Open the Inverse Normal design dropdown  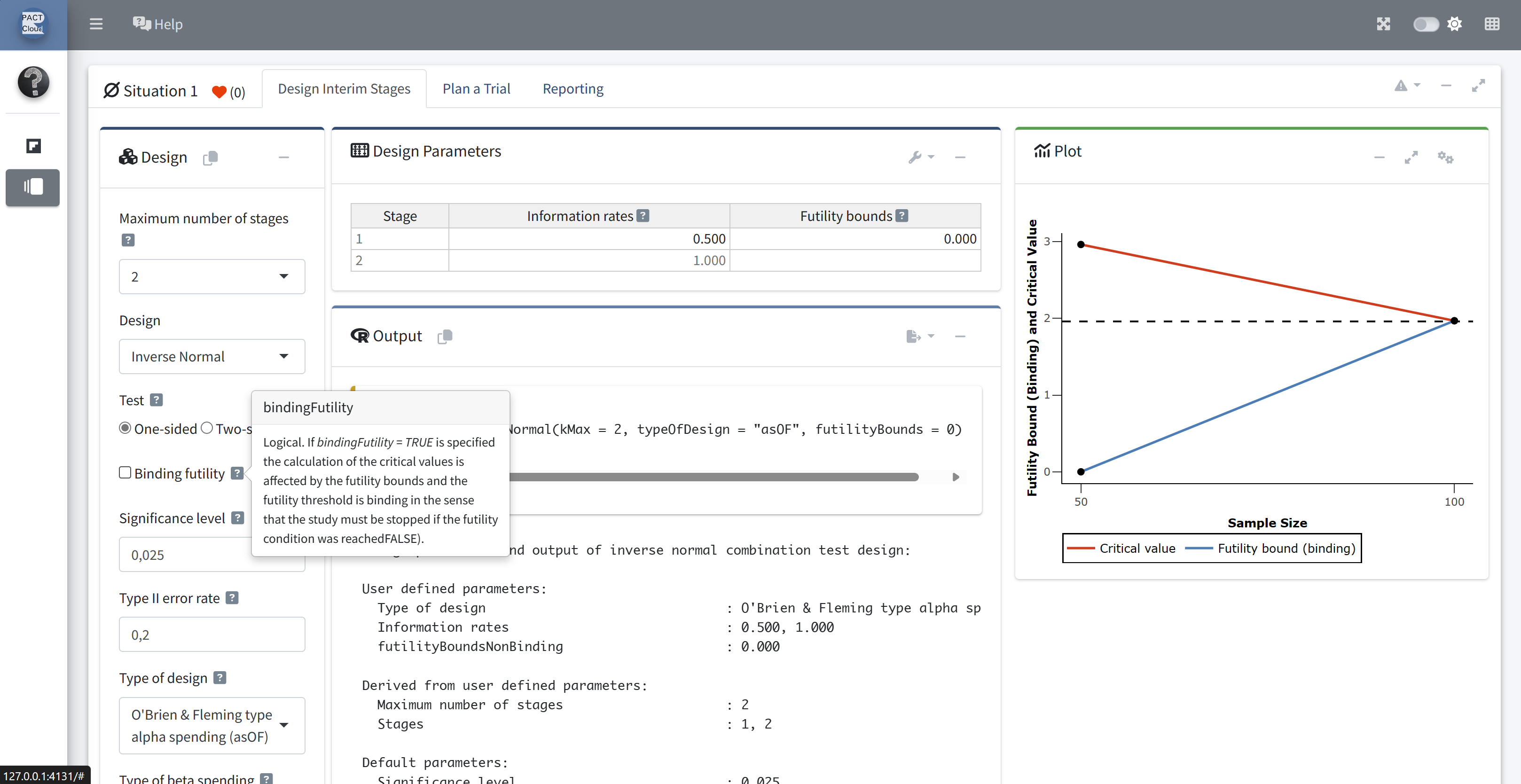pyautogui.click(x=212, y=356)
